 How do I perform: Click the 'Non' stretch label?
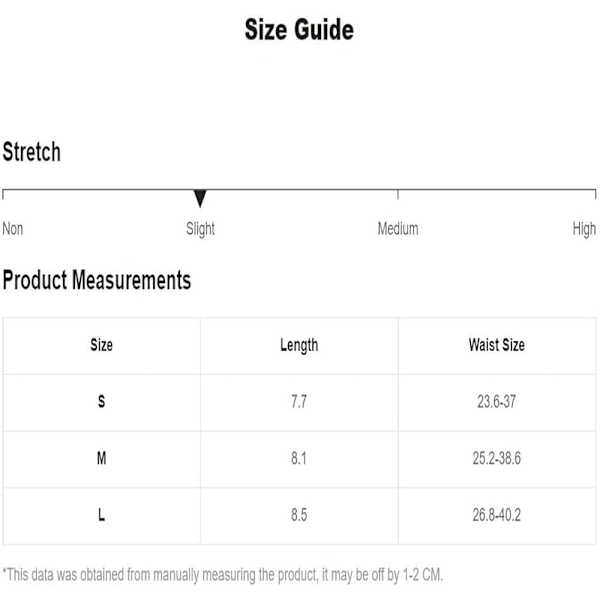pyautogui.click(x=13, y=229)
